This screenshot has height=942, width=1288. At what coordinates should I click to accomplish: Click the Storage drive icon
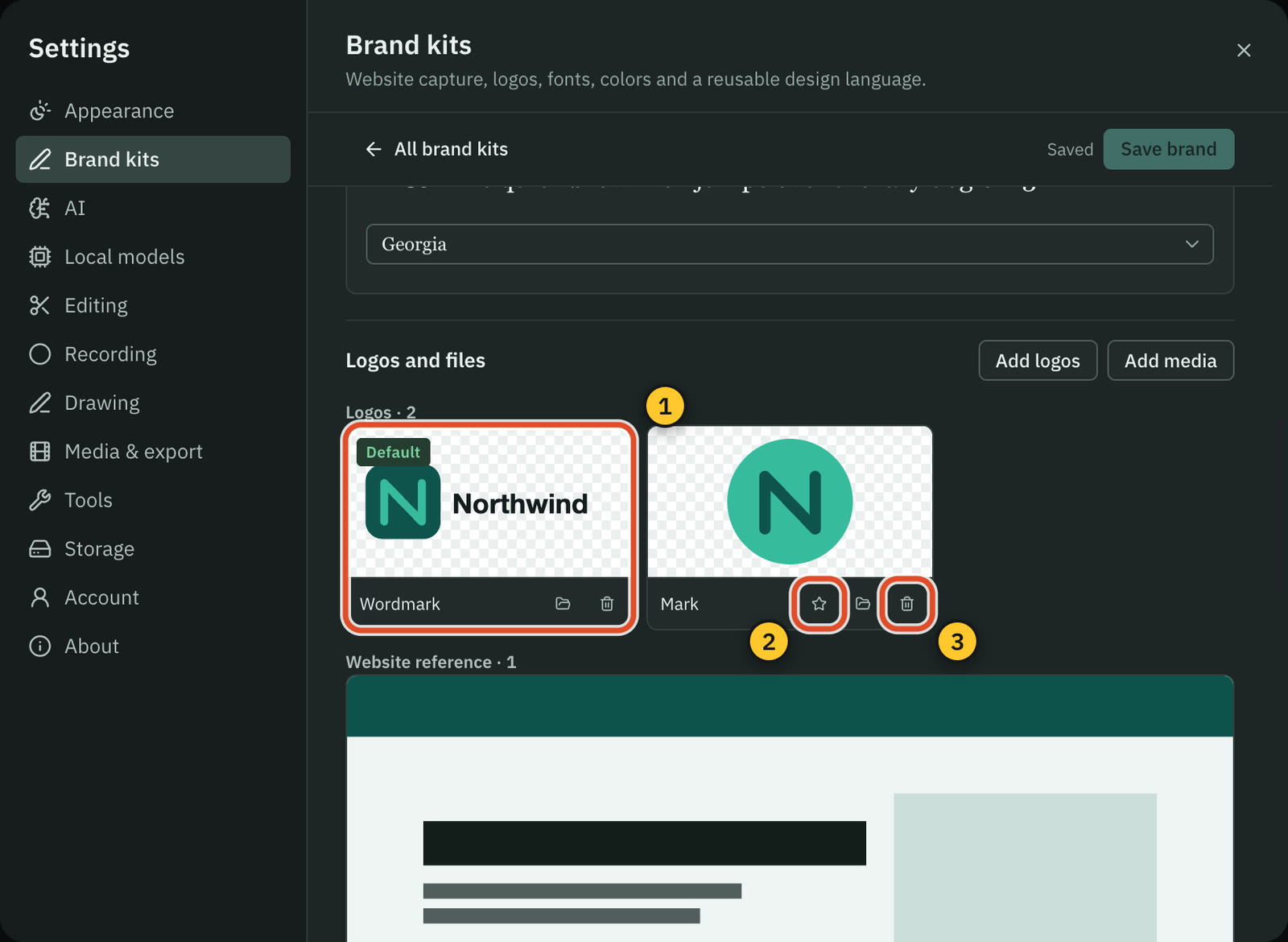click(x=39, y=549)
